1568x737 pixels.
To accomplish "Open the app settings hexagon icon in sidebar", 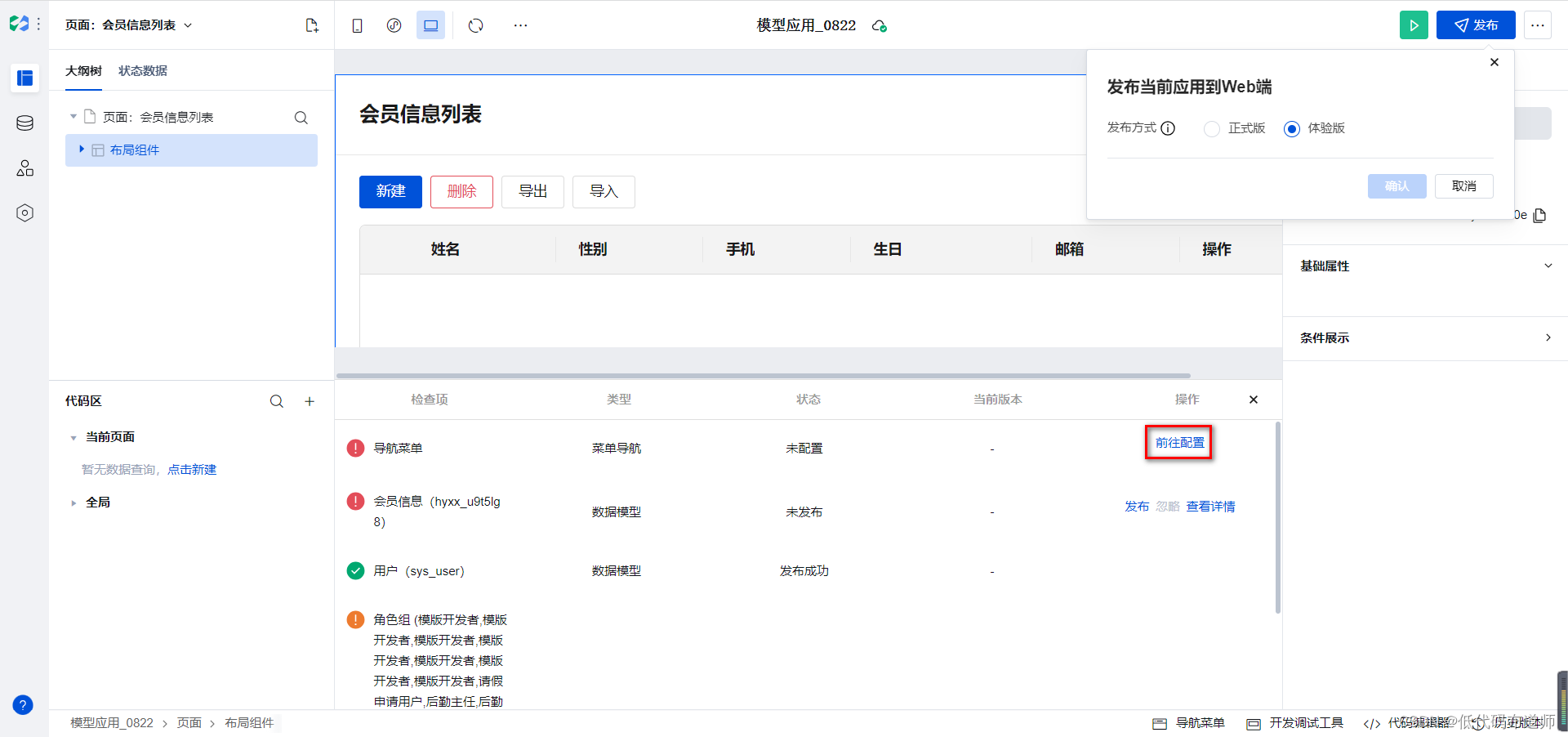I will click(x=24, y=213).
